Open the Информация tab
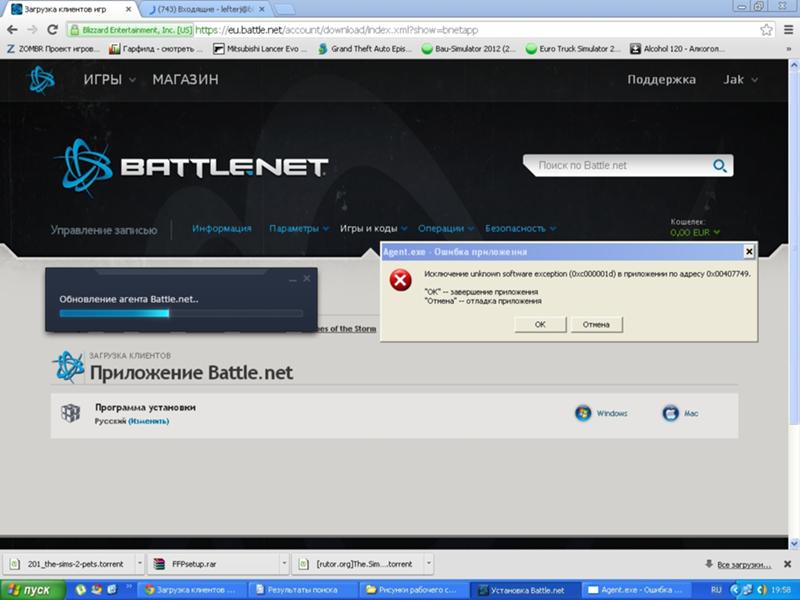Image resolution: width=800 pixels, height=600 pixels. point(221,229)
